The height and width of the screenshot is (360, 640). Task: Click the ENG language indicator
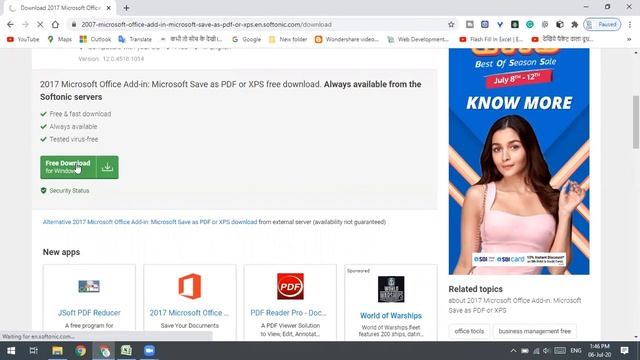[x=576, y=351]
